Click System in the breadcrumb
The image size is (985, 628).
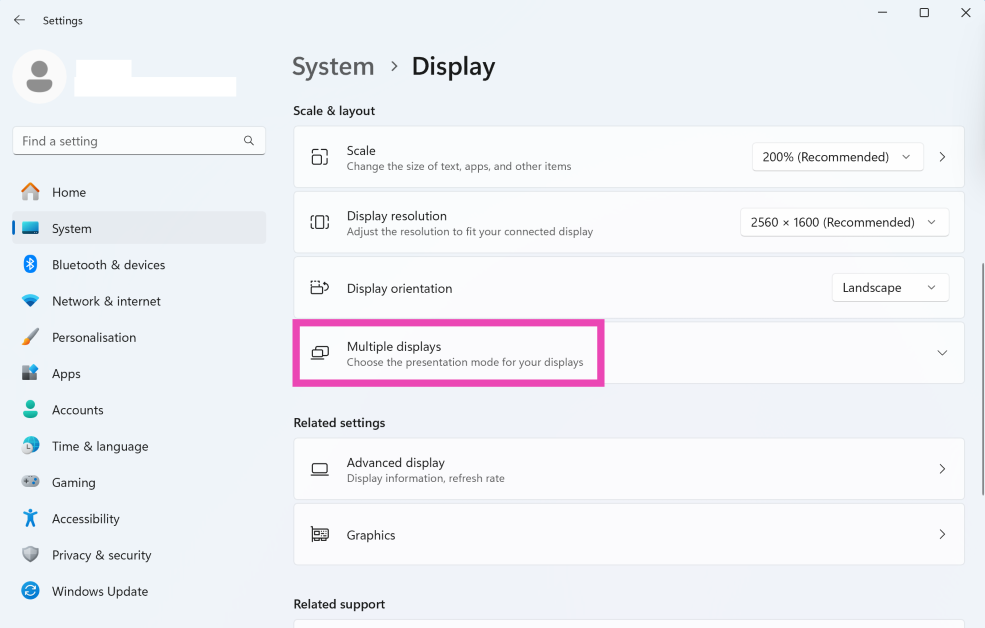(x=333, y=67)
